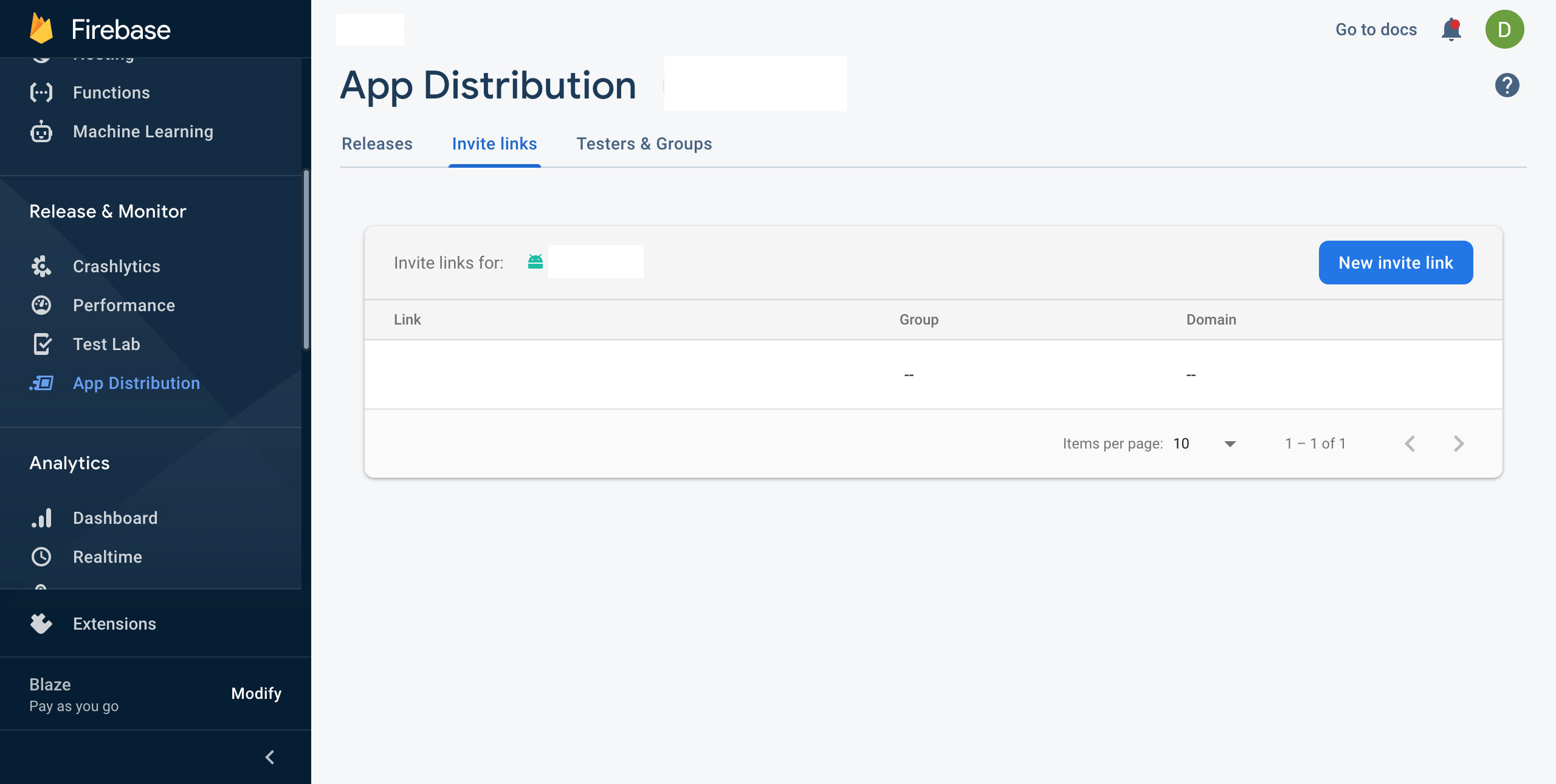Screen dimensions: 1556x784
Task: Click the Android app icon in Invite links for
Action: tap(535, 262)
